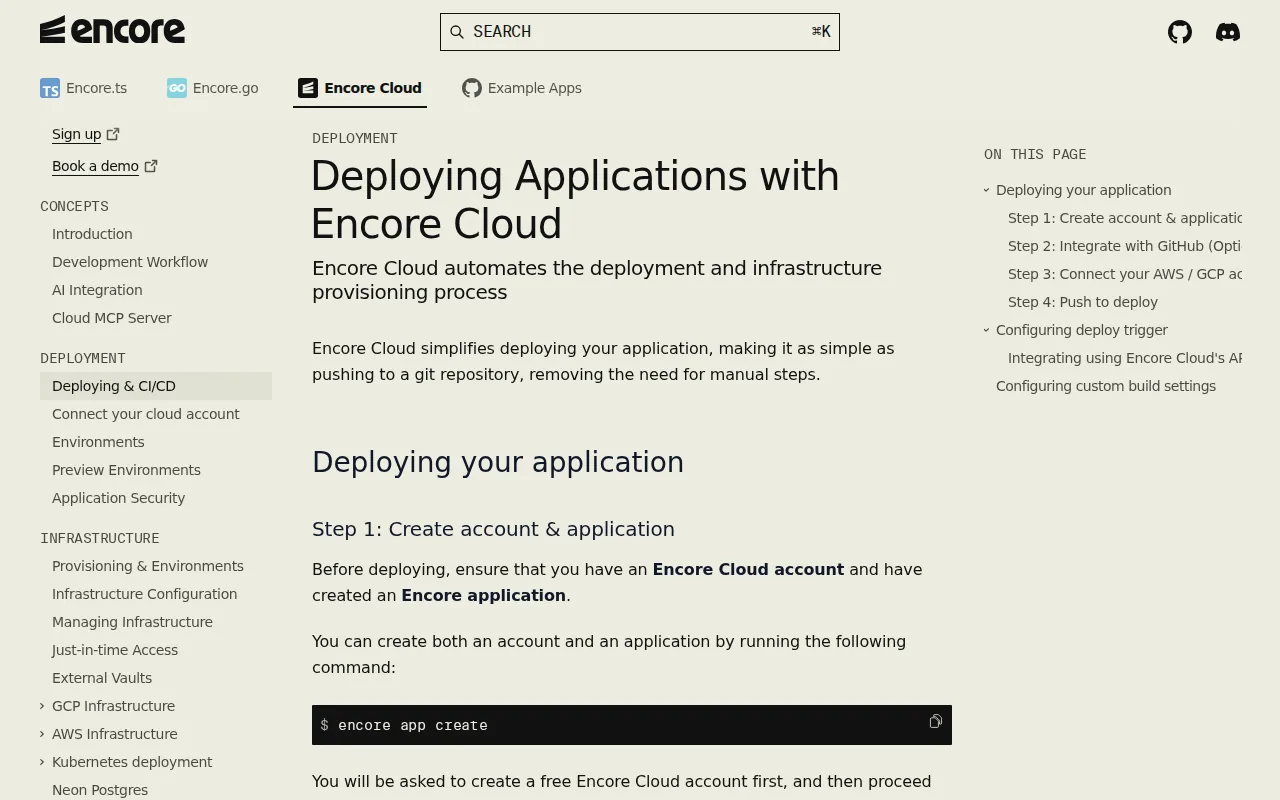Image resolution: width=1280 pixels, height=800 pixels.
Task: Jump to Integrating using Encore Cloud's API
Action: point(1125,358)
